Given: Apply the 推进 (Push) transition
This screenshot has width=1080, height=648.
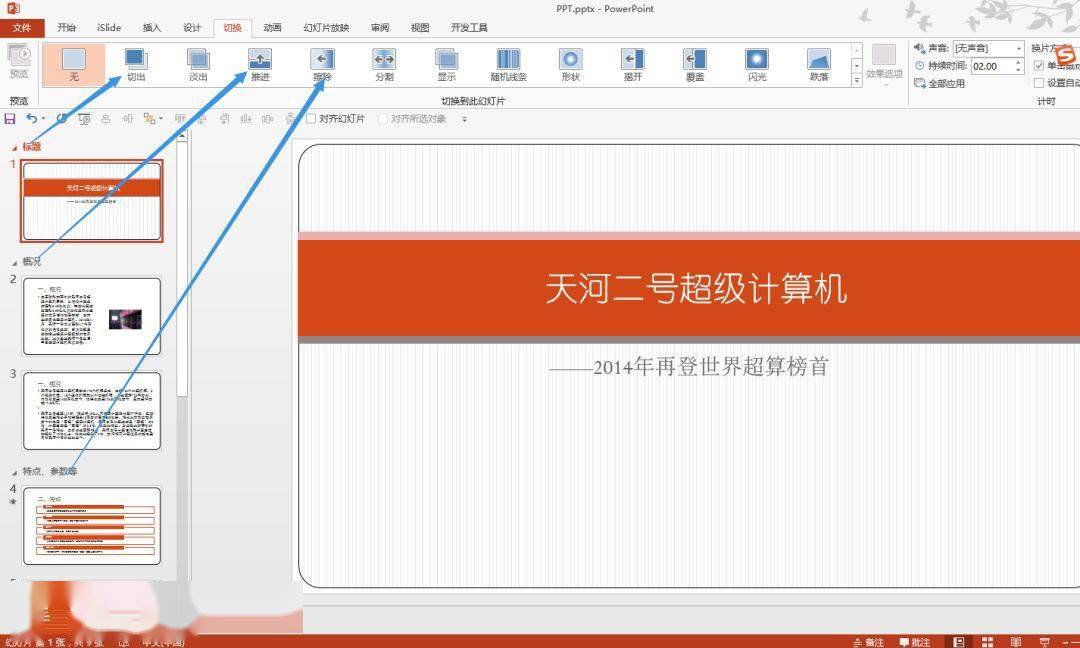Looking at the screenshot, I should [260, 65].
